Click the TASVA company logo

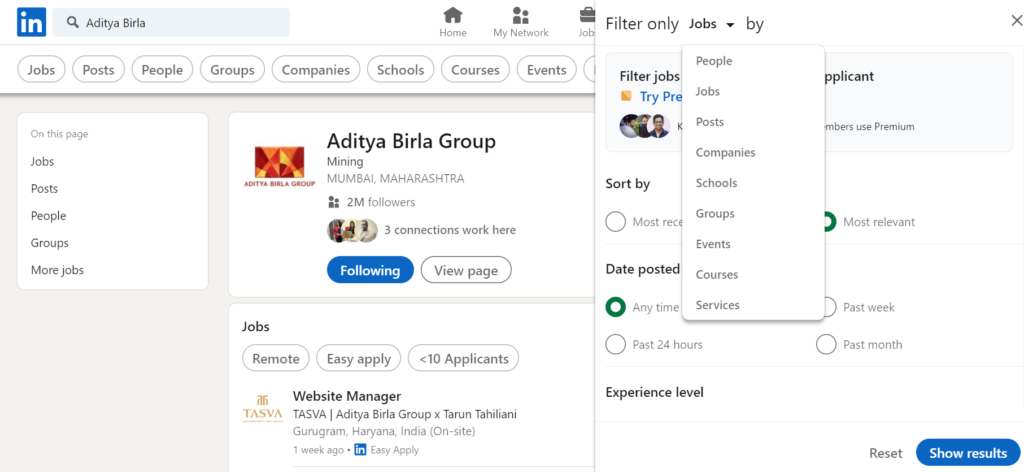[x=262, y=409]
